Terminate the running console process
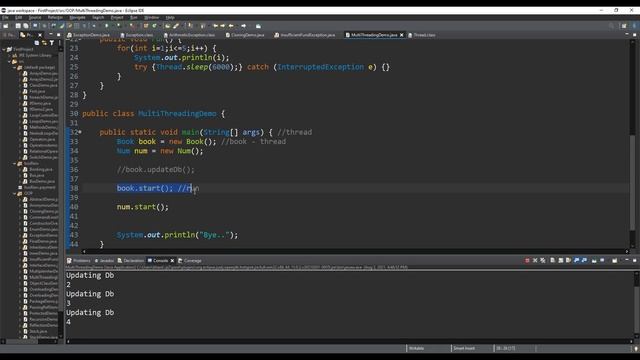Image resolution: width=640 pixels, height=360 pixels. [x=527, y=260]
